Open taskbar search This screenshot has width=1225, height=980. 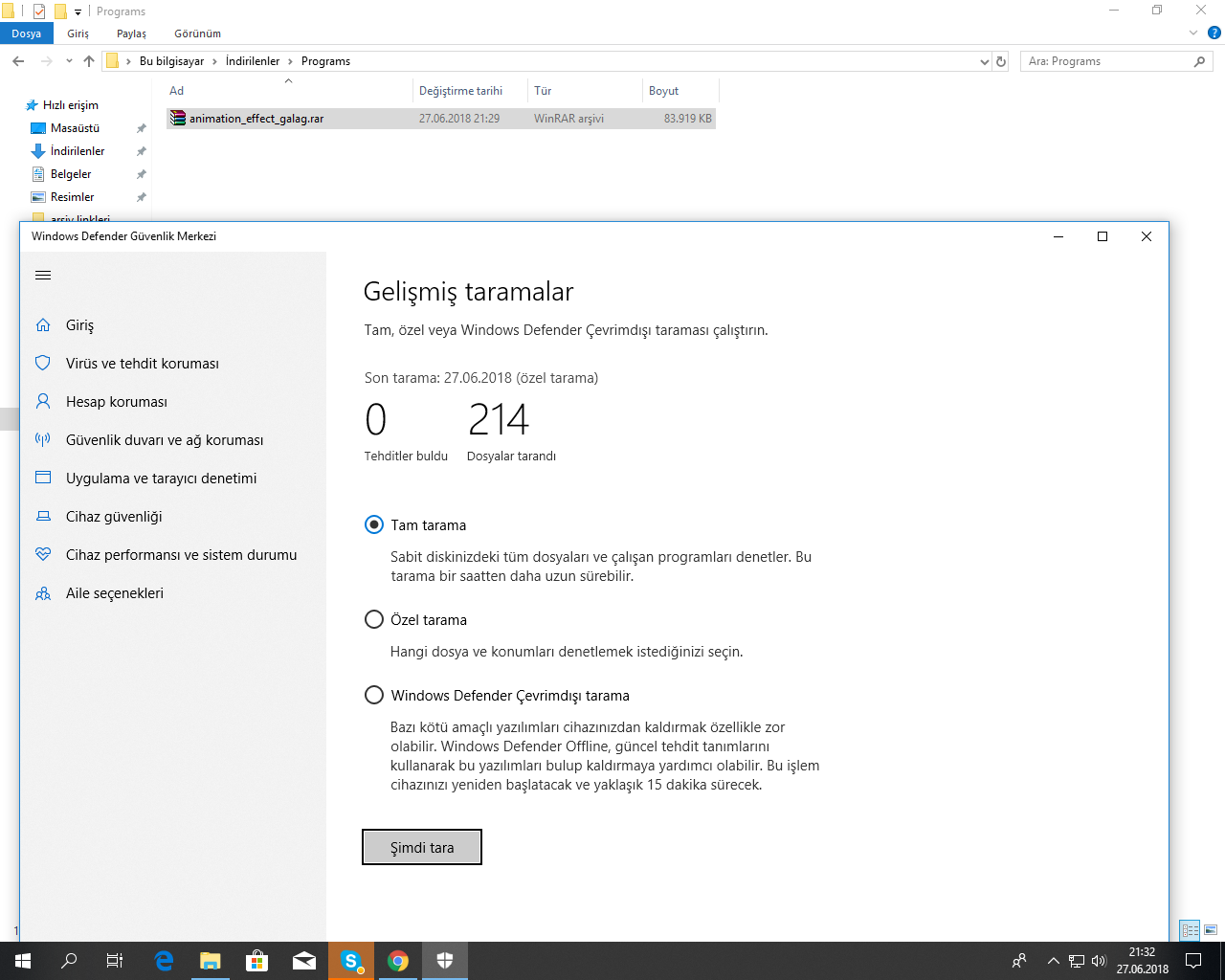click(x=69, y=961)
